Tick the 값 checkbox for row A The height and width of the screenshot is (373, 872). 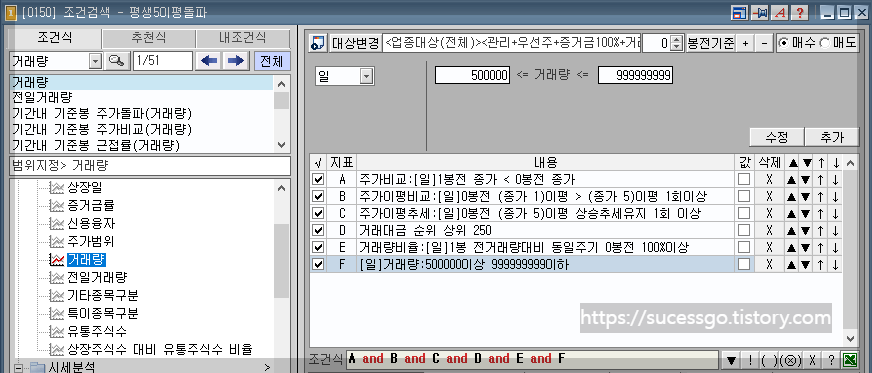(x=744, y=180)
